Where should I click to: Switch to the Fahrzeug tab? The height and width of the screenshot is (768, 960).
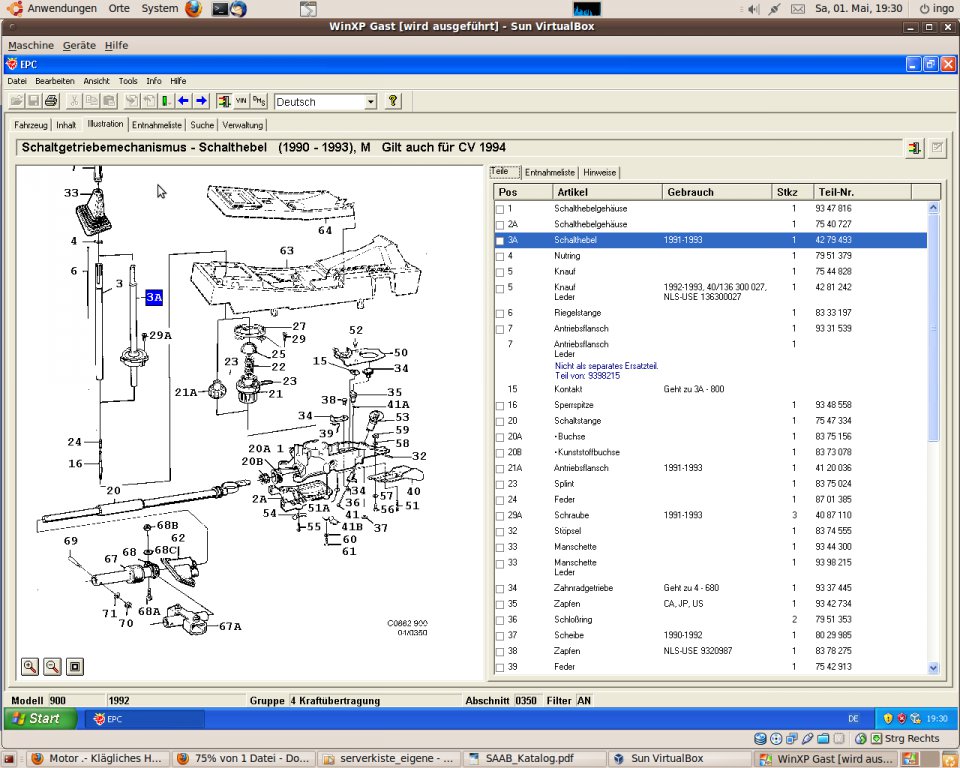pyautogui.click(x=31, y=125)
